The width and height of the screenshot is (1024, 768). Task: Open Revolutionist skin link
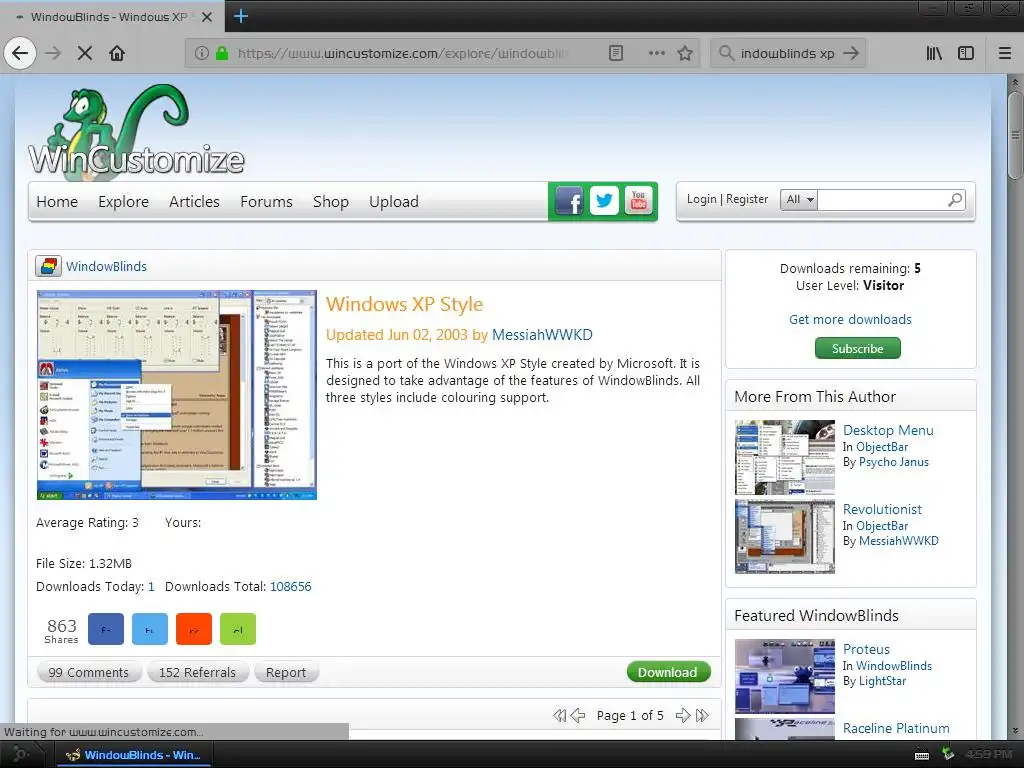click(882, 509)
